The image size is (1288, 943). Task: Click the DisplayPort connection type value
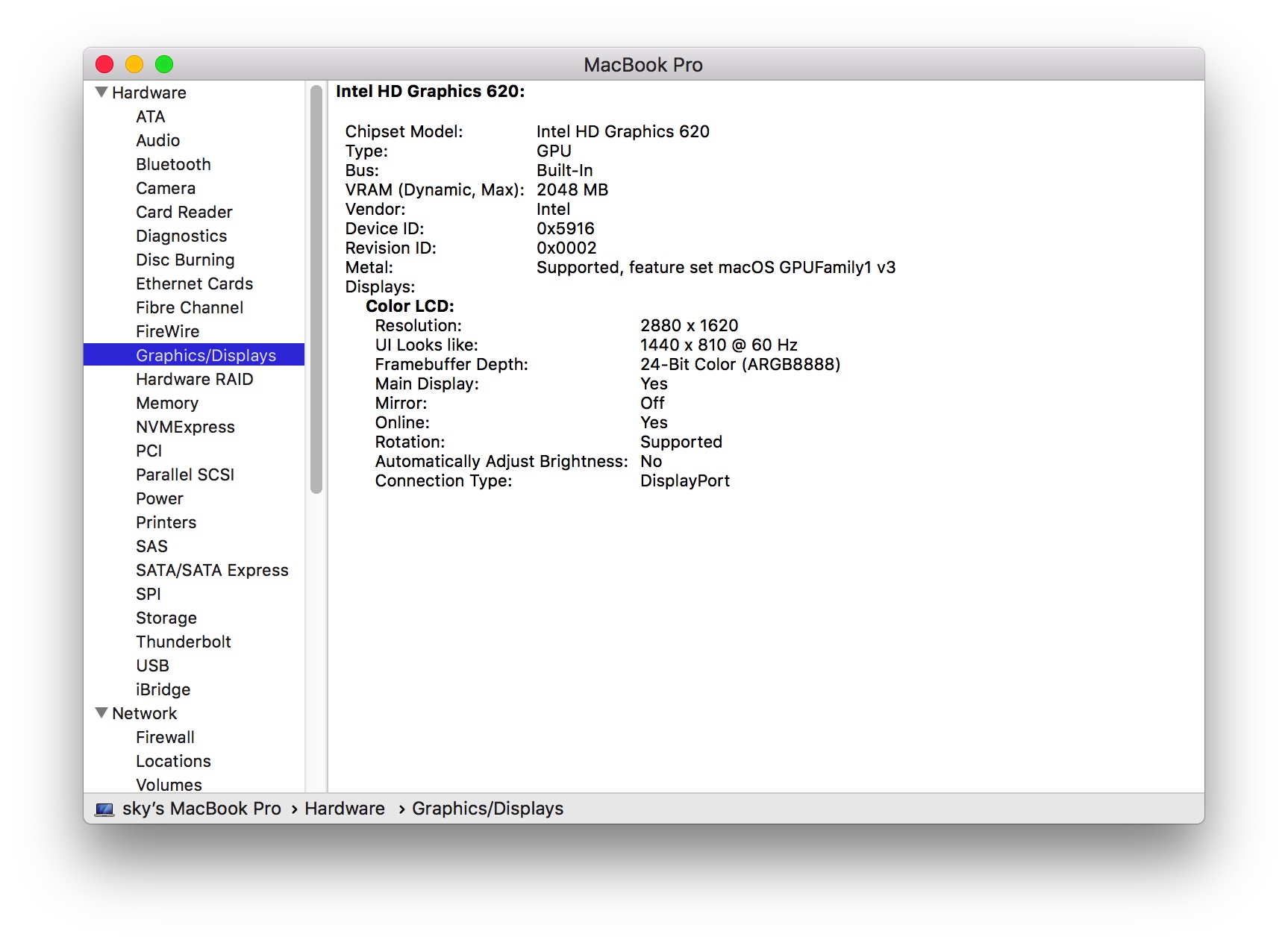coord(684,480)
